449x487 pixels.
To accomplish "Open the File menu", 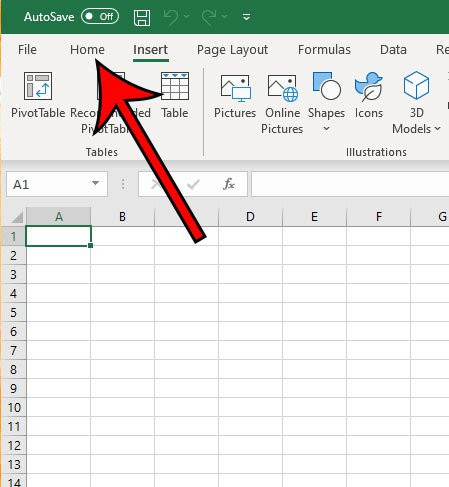I will tap(27, 50).
